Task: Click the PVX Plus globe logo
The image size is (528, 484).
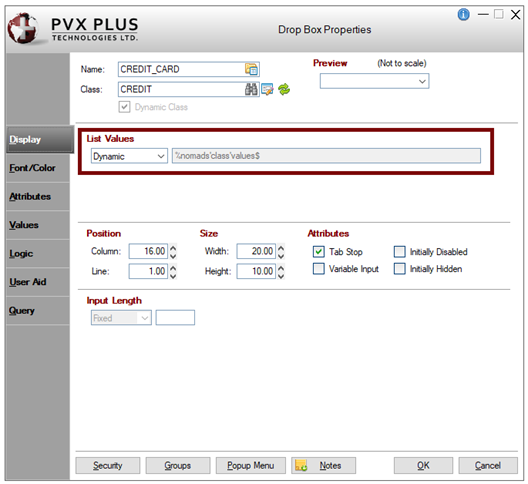Action: [x=23, y=29]
